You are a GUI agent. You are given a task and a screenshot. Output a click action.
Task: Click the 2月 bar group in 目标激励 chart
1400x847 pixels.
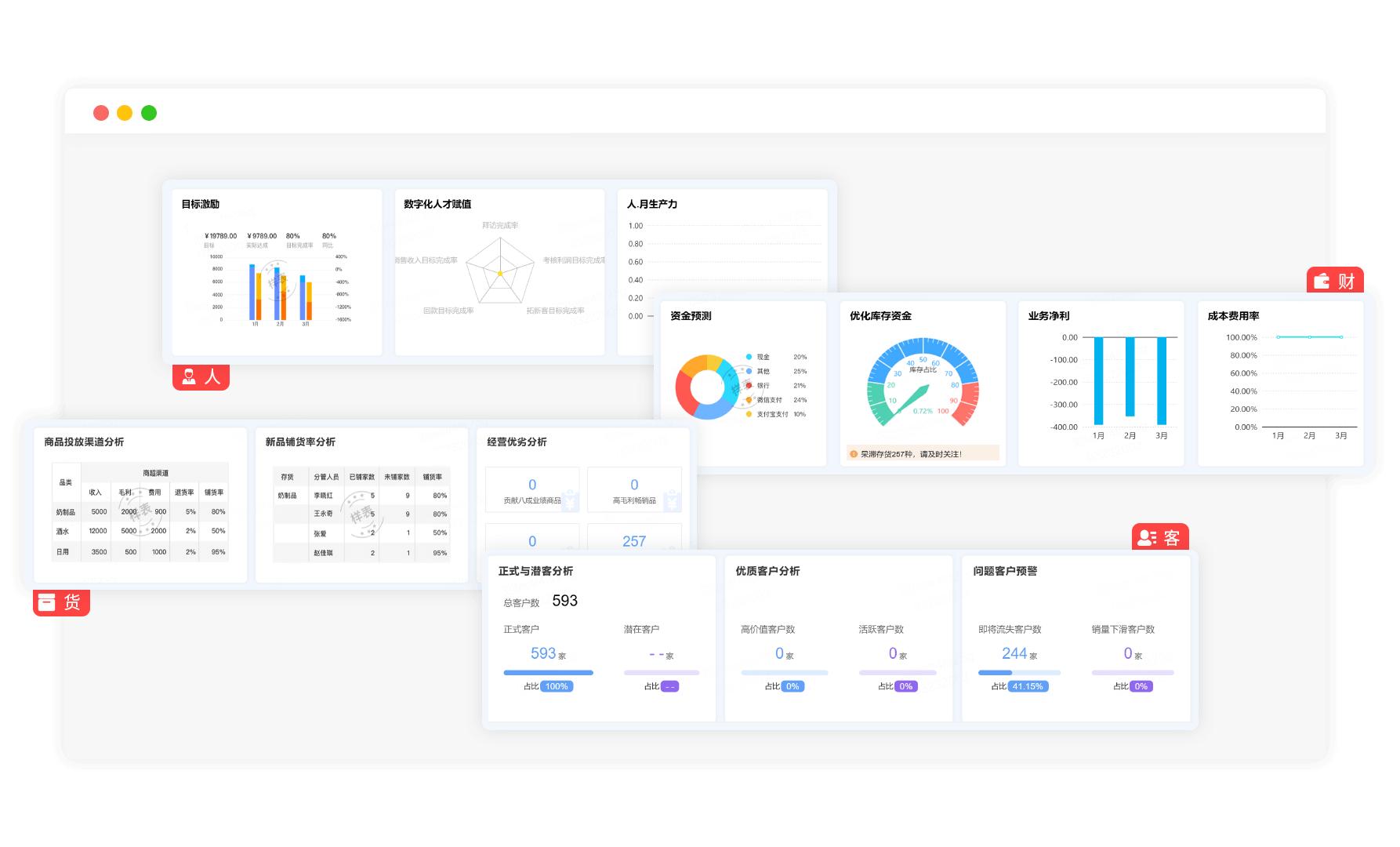(x=280, y=293)
